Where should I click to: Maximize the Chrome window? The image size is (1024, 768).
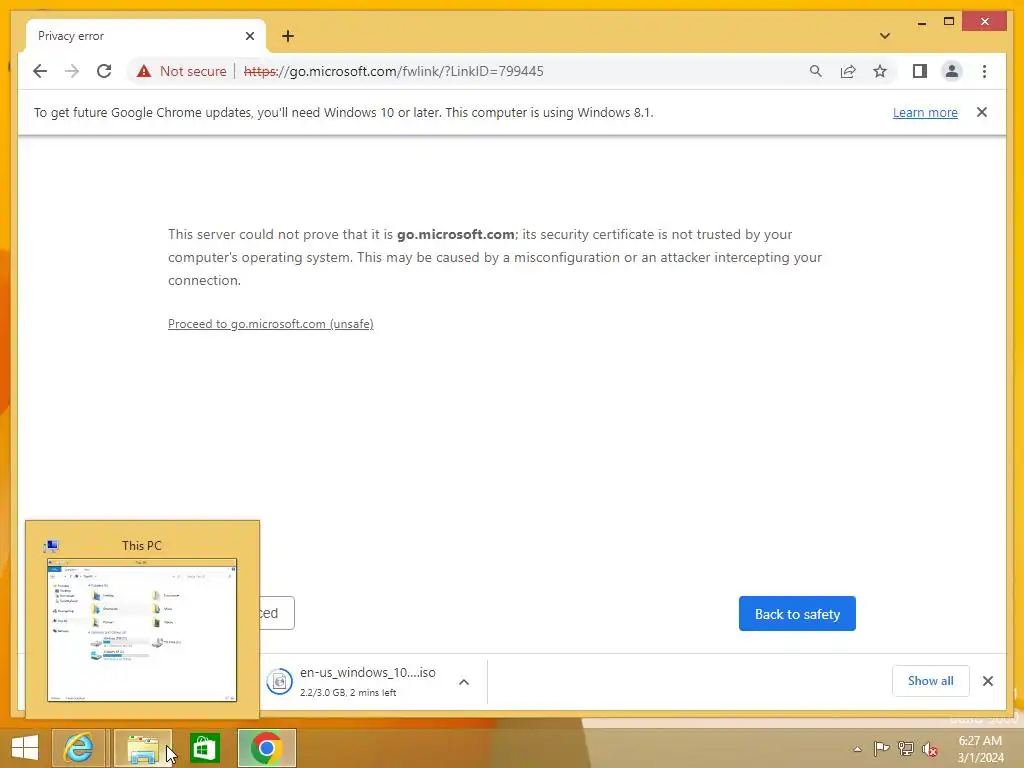click(x=949, y=22)
